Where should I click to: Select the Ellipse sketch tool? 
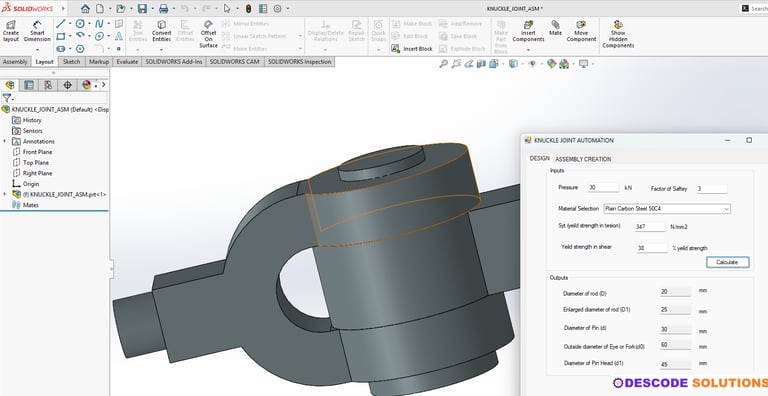coord(99,36)
